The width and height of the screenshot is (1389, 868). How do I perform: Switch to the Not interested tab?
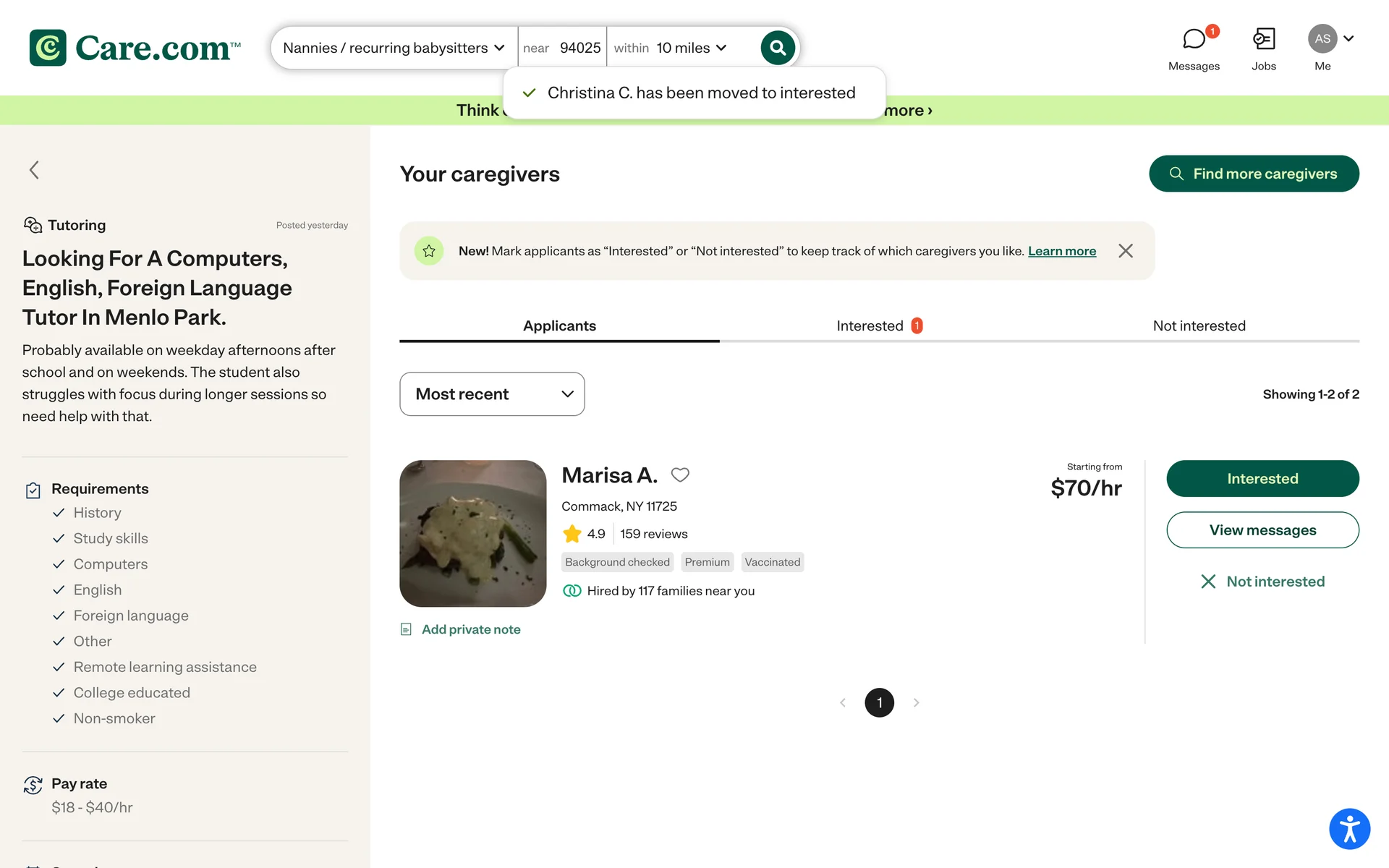[1199, 326]
